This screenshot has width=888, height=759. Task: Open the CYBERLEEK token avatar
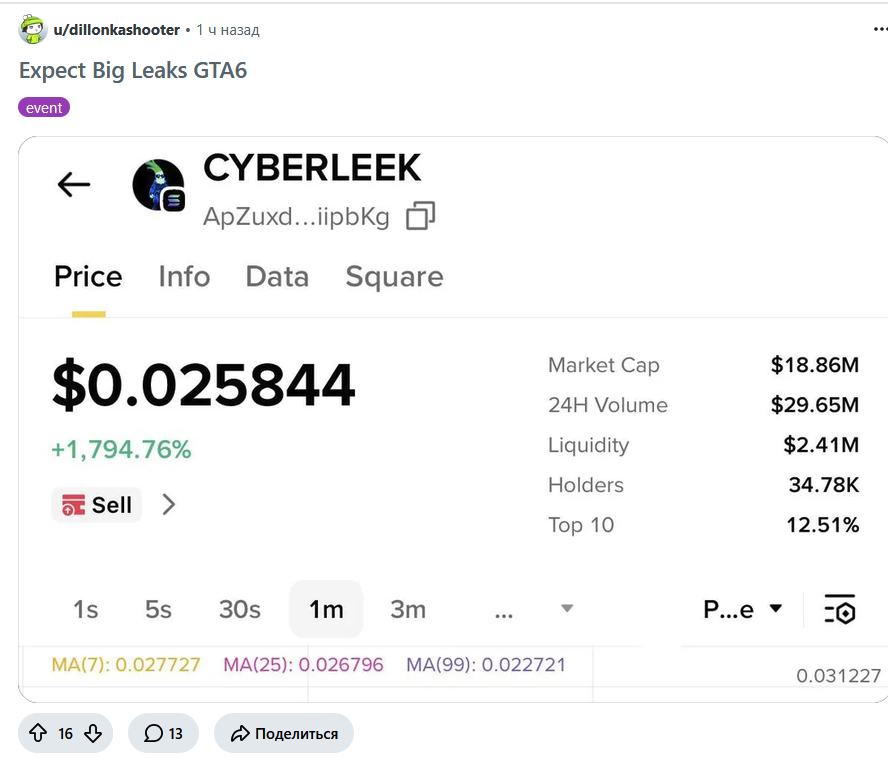(159, 185)
